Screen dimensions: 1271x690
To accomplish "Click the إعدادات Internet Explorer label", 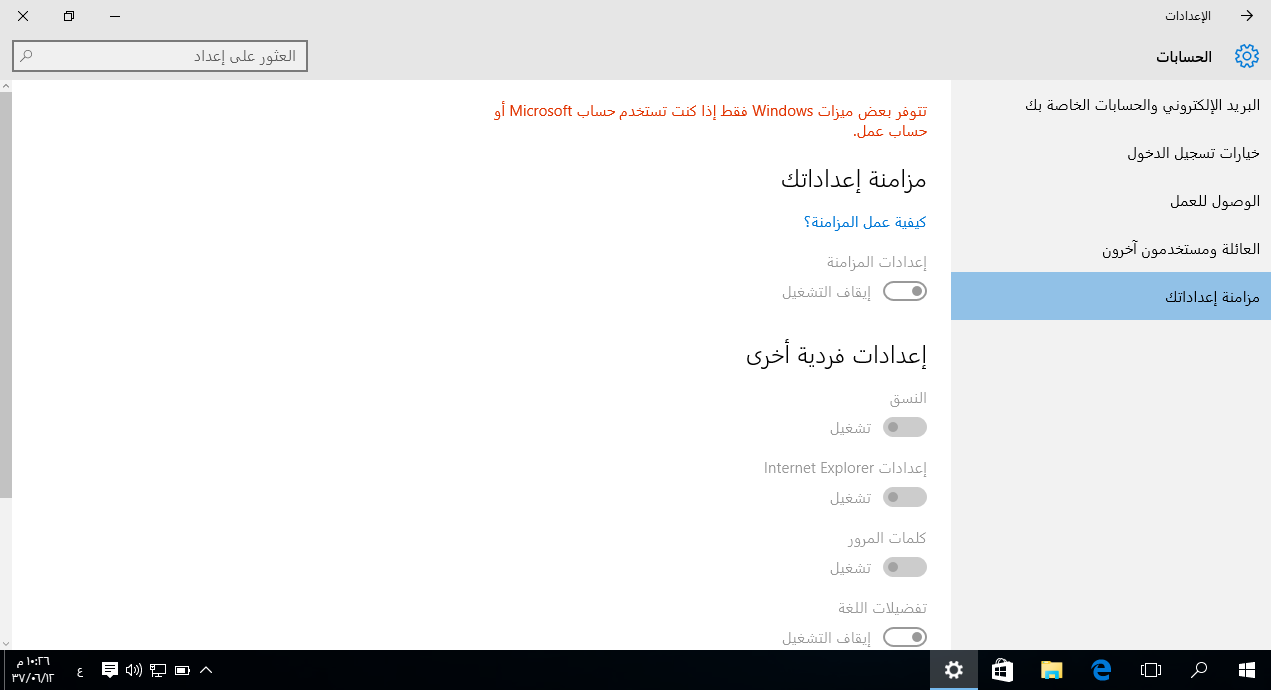I will tap(846, 468).
